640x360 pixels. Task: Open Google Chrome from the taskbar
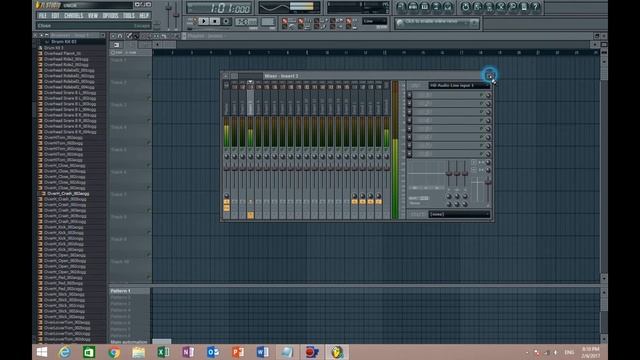pyautogui.click(x=114, y=352)
